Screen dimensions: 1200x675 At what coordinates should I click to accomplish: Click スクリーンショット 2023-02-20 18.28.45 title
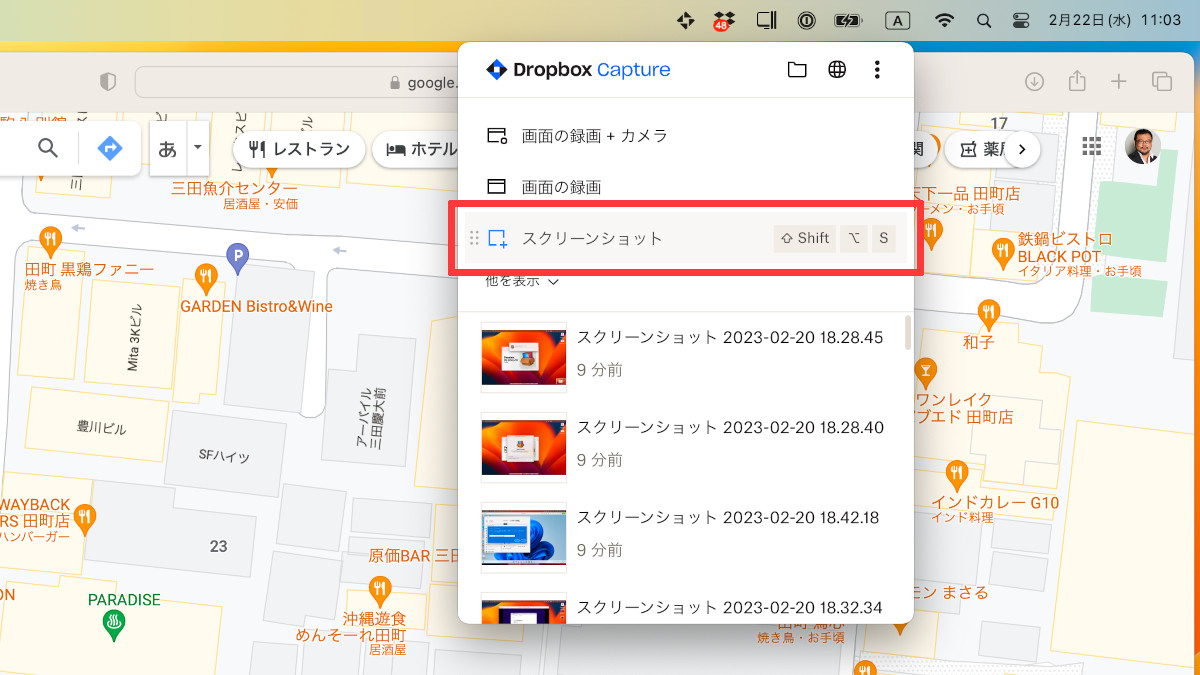(x=730, y=337)
